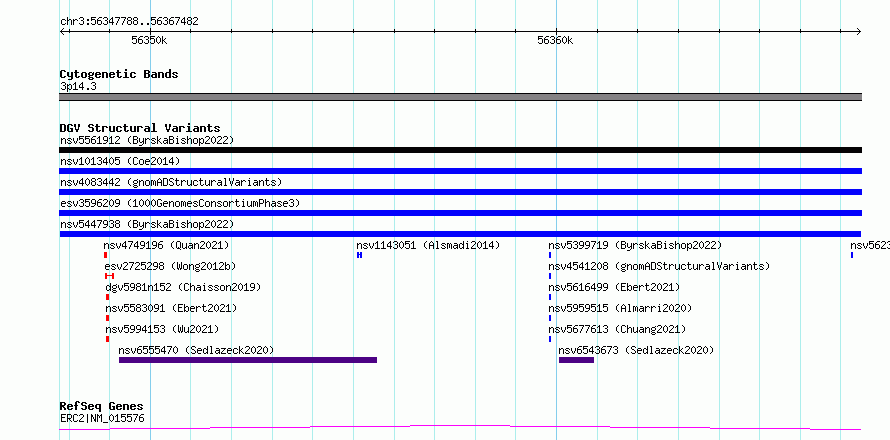The width and height of the screenshot is (890, 440).
Task: Click the nsv6555470 (Sedlazeck2020) label
Action: pyautogui.click(x=196, y=350)
